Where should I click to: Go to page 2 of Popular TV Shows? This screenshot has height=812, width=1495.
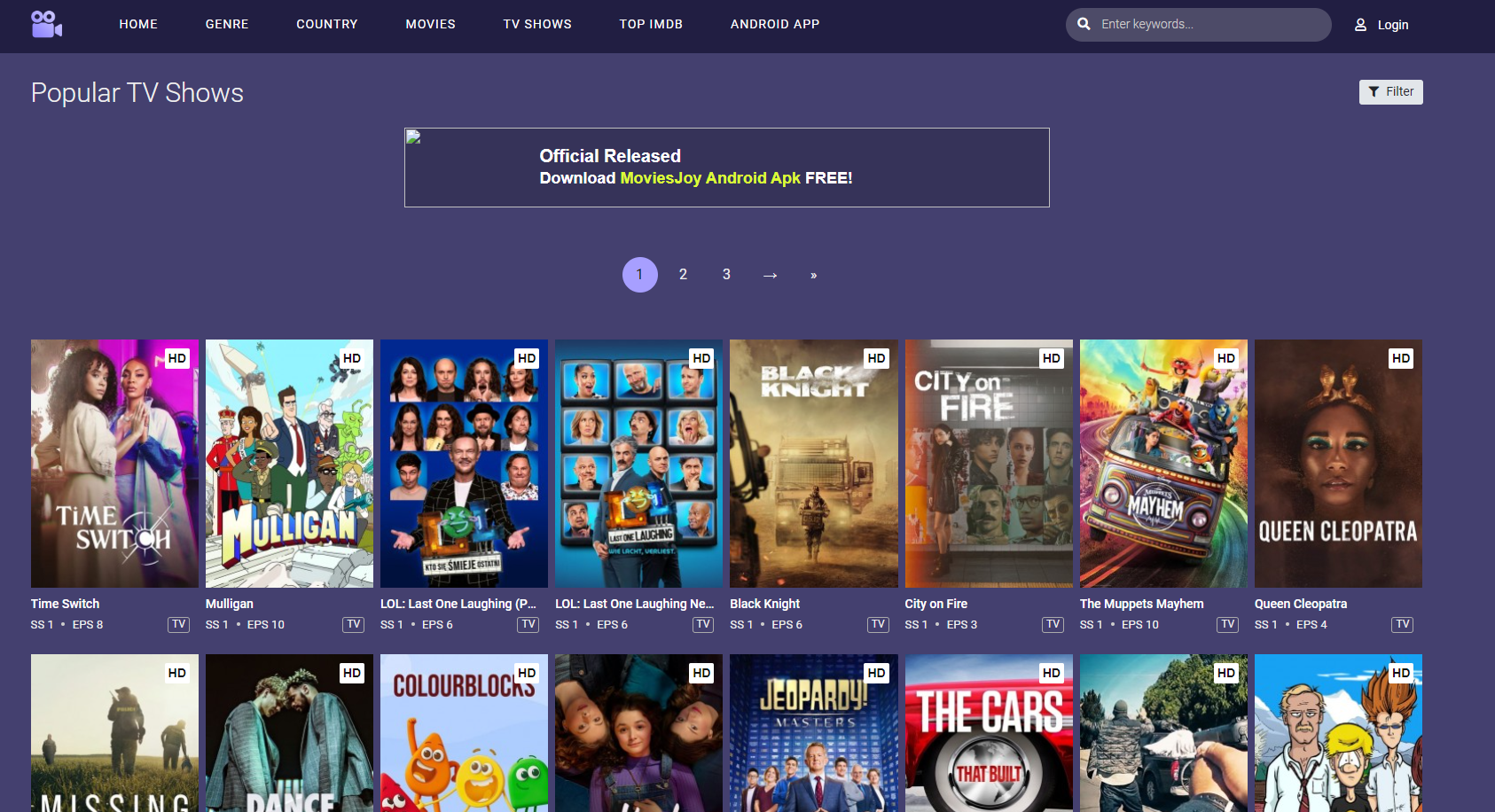point(683,275)
